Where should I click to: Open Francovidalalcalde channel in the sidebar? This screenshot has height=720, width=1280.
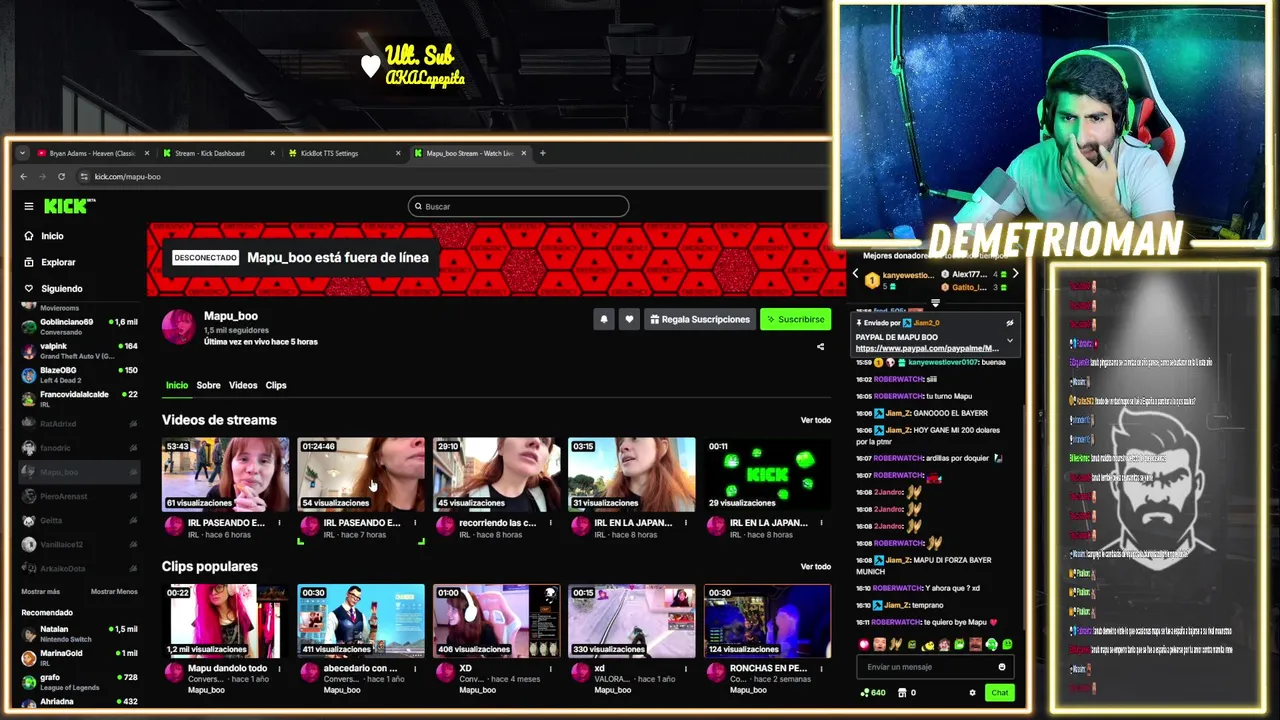pos(80,398)
